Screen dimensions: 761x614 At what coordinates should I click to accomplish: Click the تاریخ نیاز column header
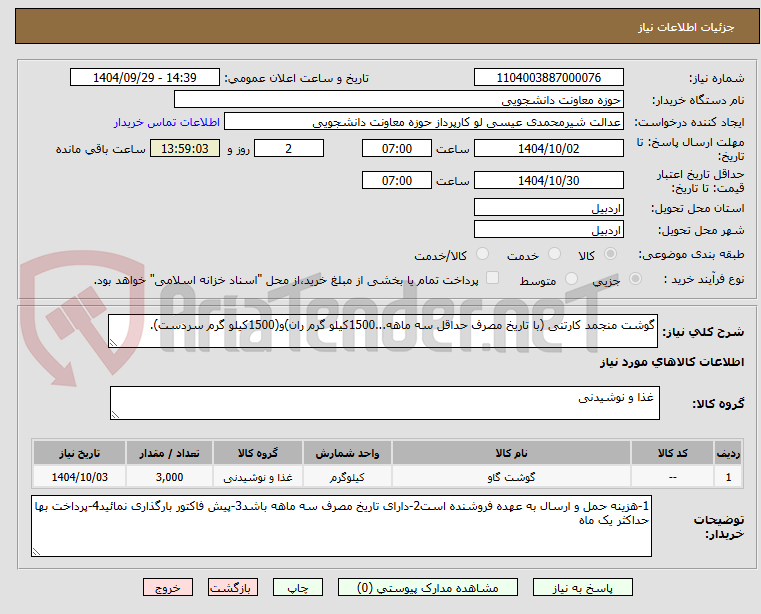click(80, 453)
